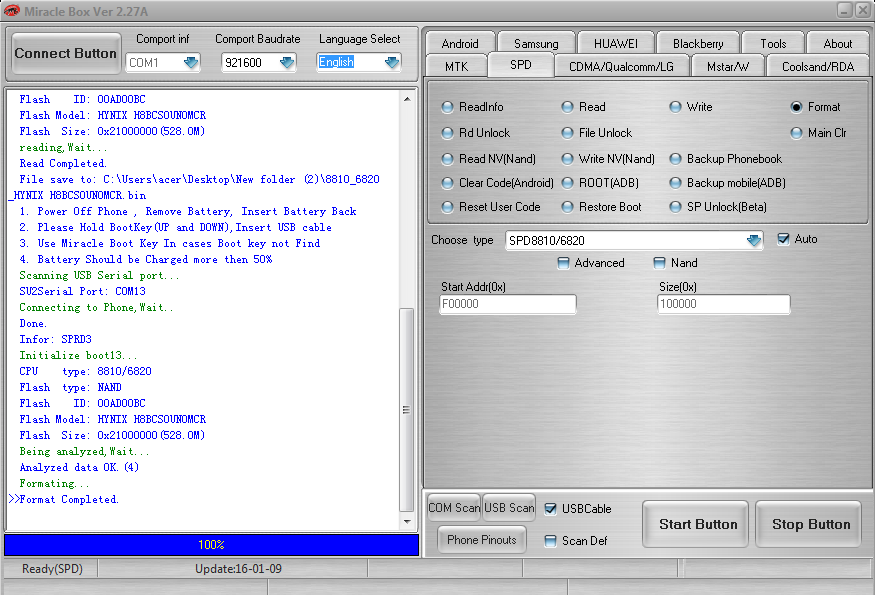875x595 pixels.
Task: Switch to the Samsung tab
Action: (x=536, y=44)
